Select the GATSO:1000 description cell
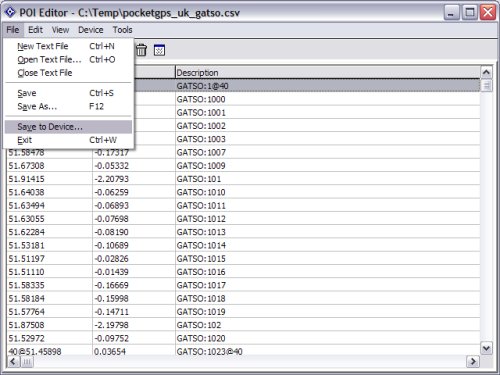 (328, 99)
